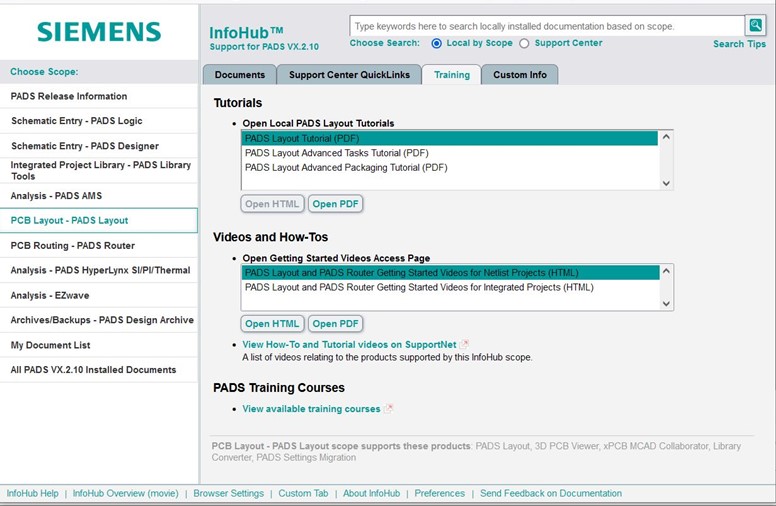Click the search magnifier icon button
Viewport: 776px width, 506px height.
(755, 25)
